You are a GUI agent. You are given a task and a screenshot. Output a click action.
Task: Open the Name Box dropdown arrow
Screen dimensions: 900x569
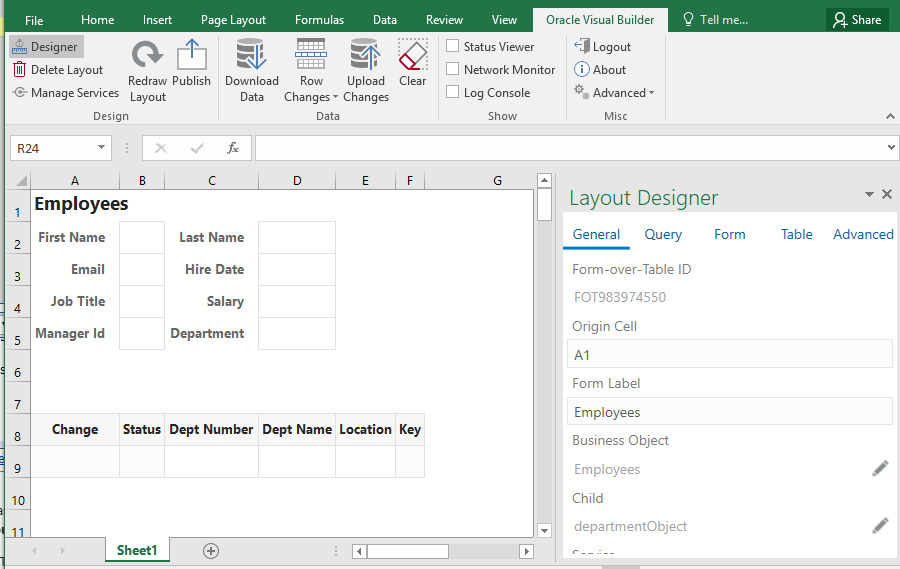(102, 148)
